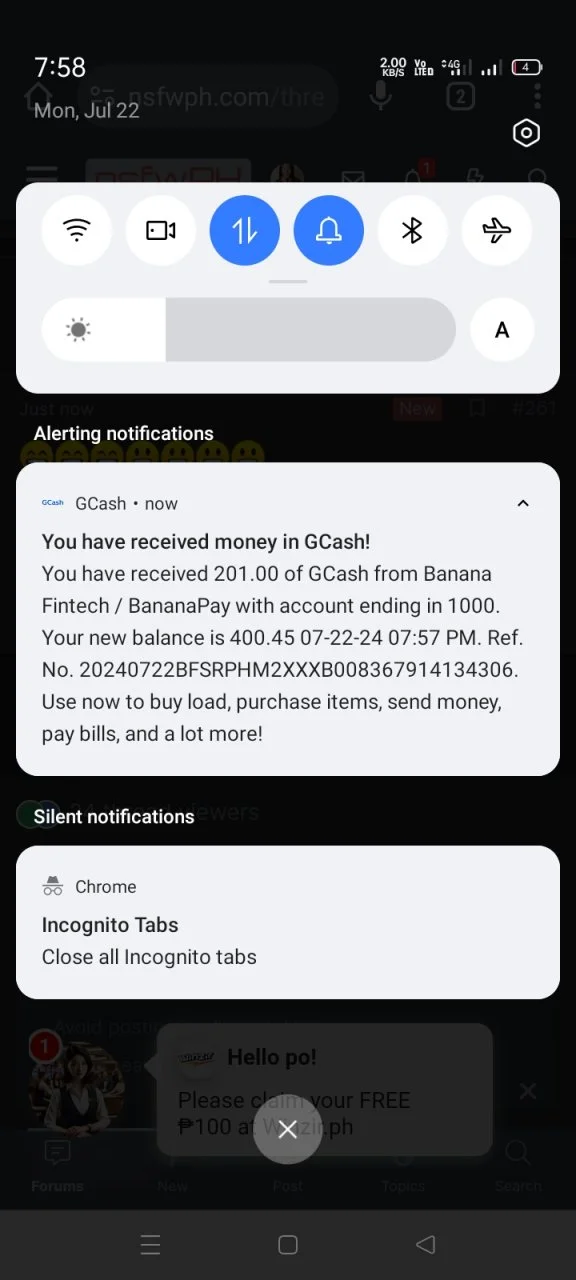Open the GCash received money notification
Screen dimensions: 576x1280
pos(288,619)
